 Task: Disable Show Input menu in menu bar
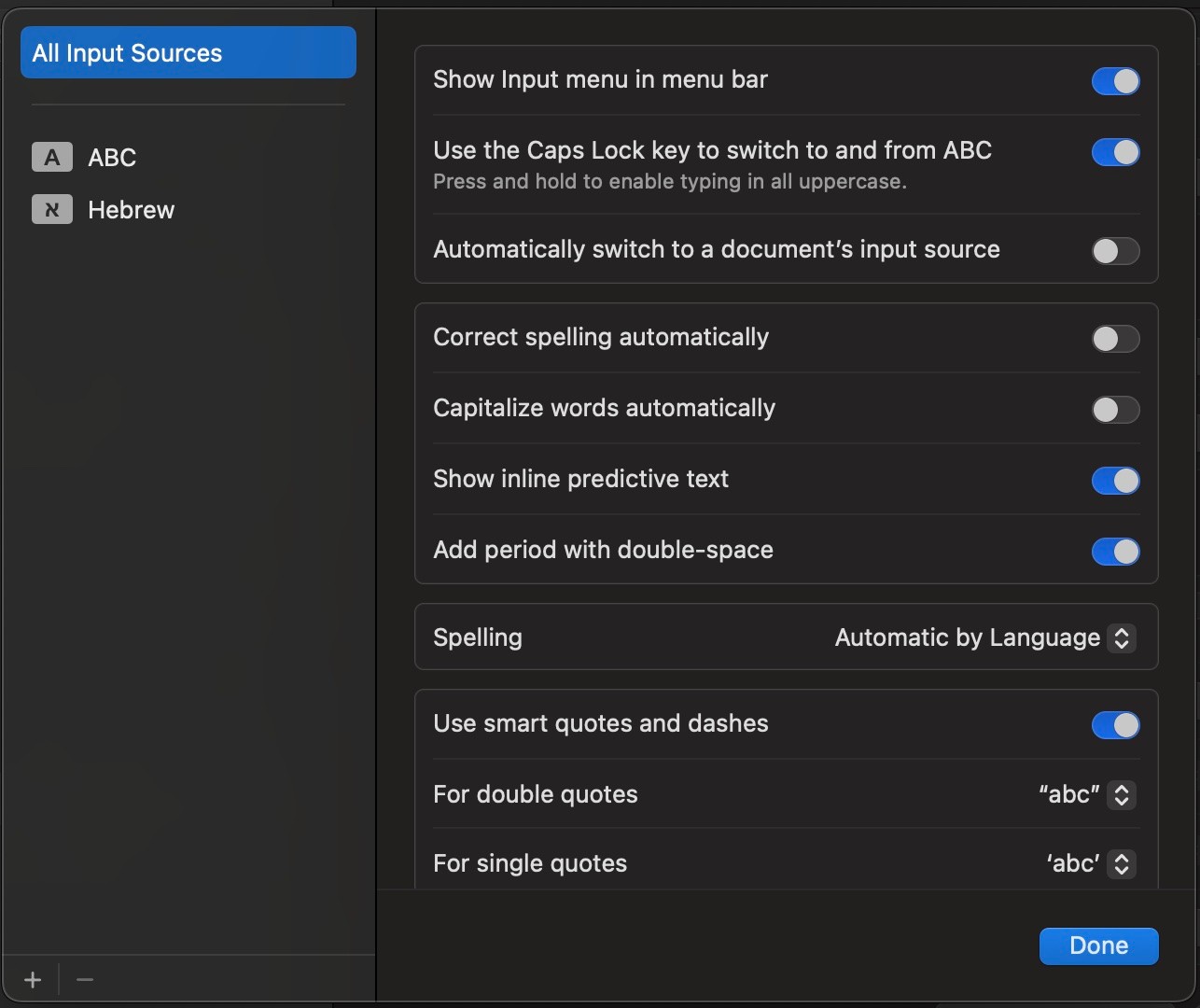pos(1115,81)
